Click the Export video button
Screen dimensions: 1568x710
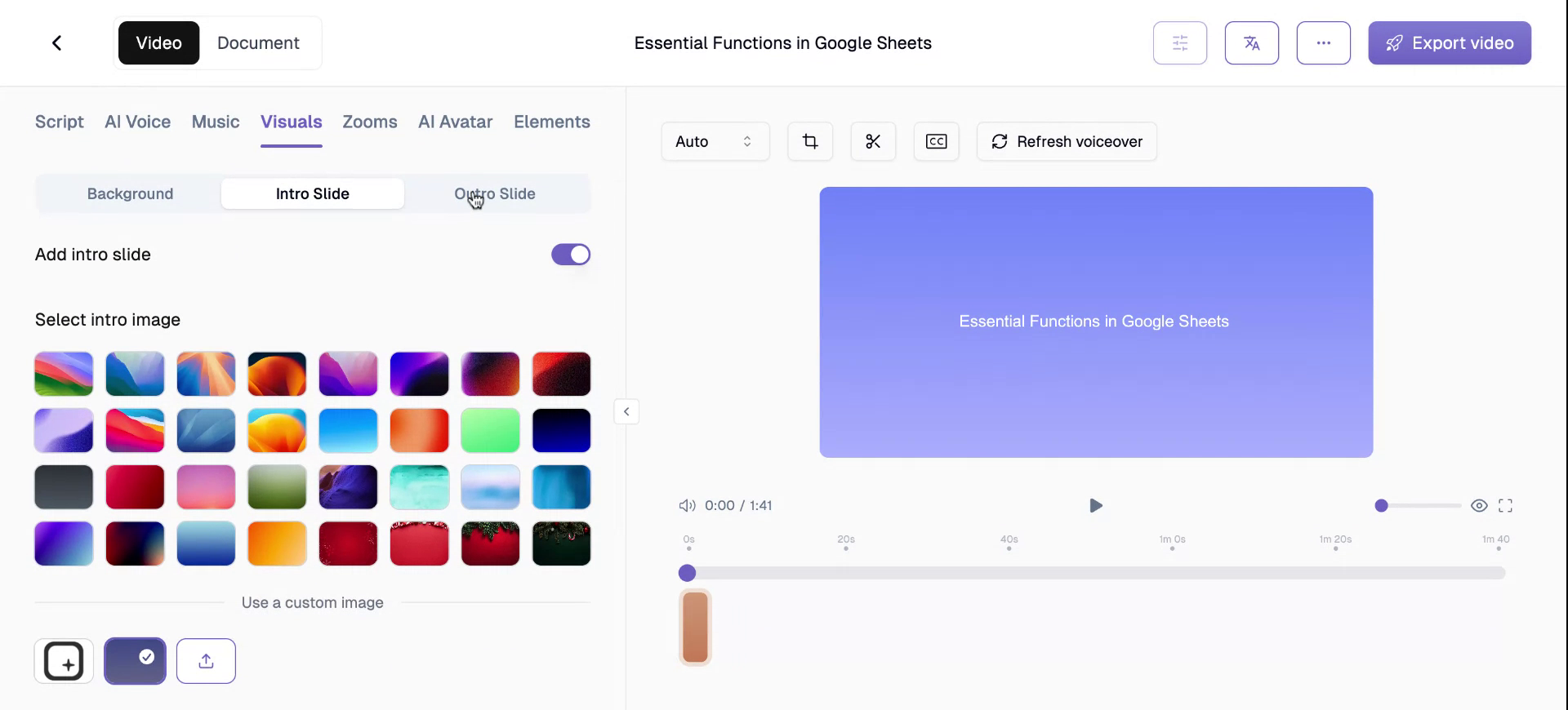(1450, 43)
